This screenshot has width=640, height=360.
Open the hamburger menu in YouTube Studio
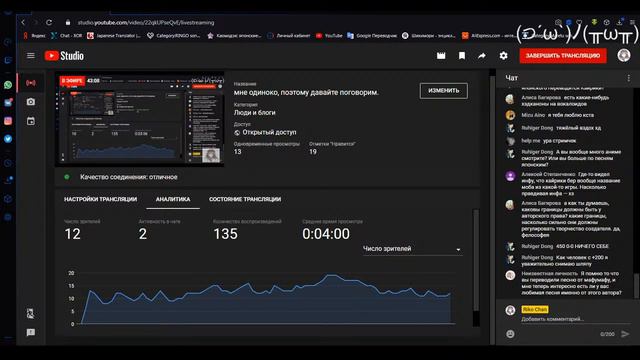31,56
